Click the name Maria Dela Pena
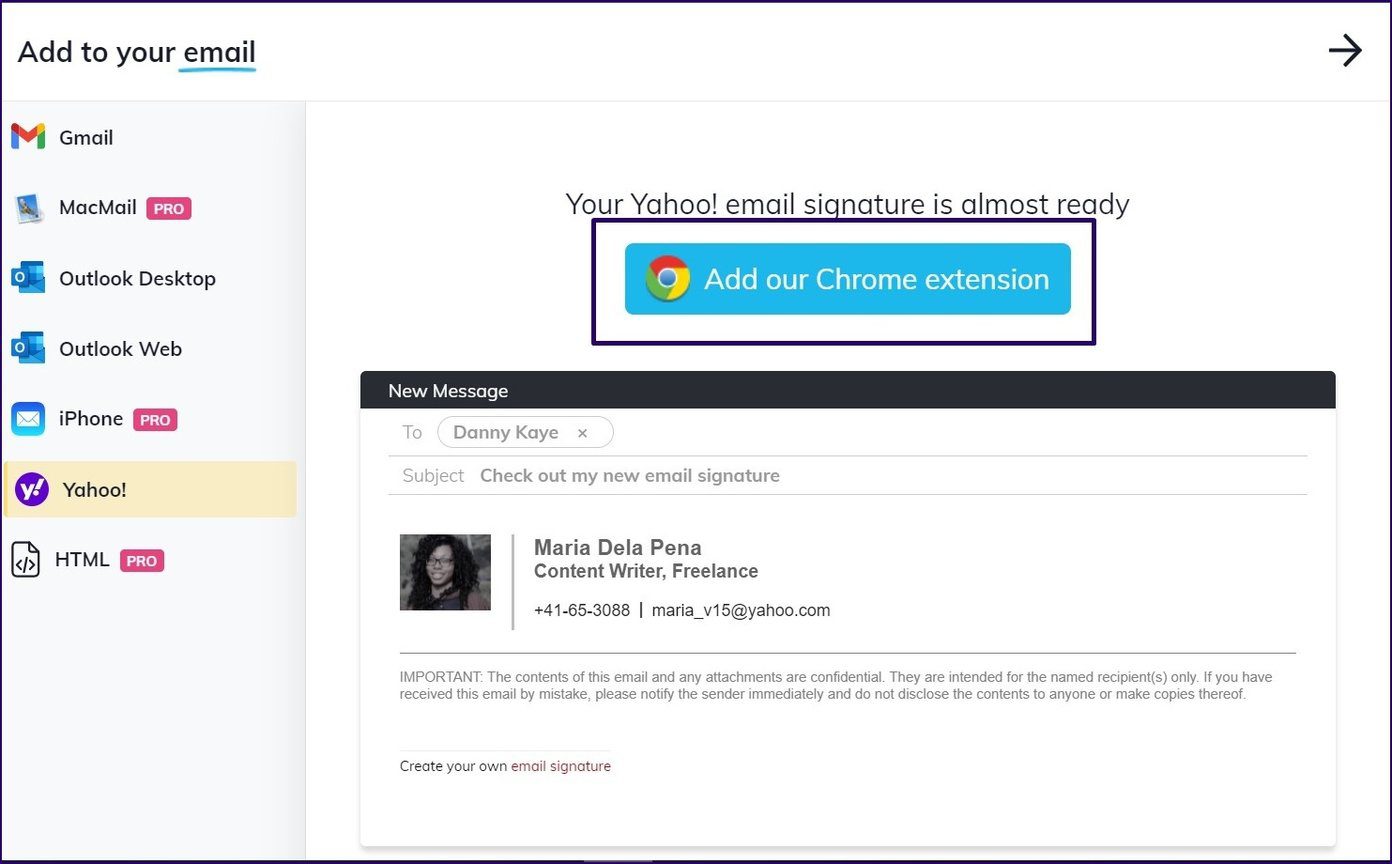This screenshot has width=1392, height=864. pos(618,548)
